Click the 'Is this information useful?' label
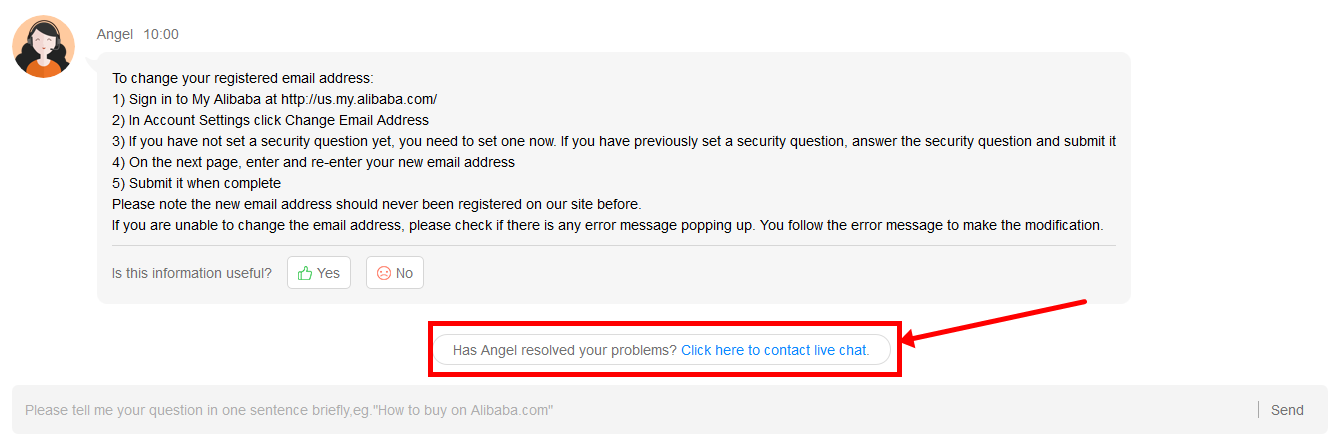 tap(192, 273)
